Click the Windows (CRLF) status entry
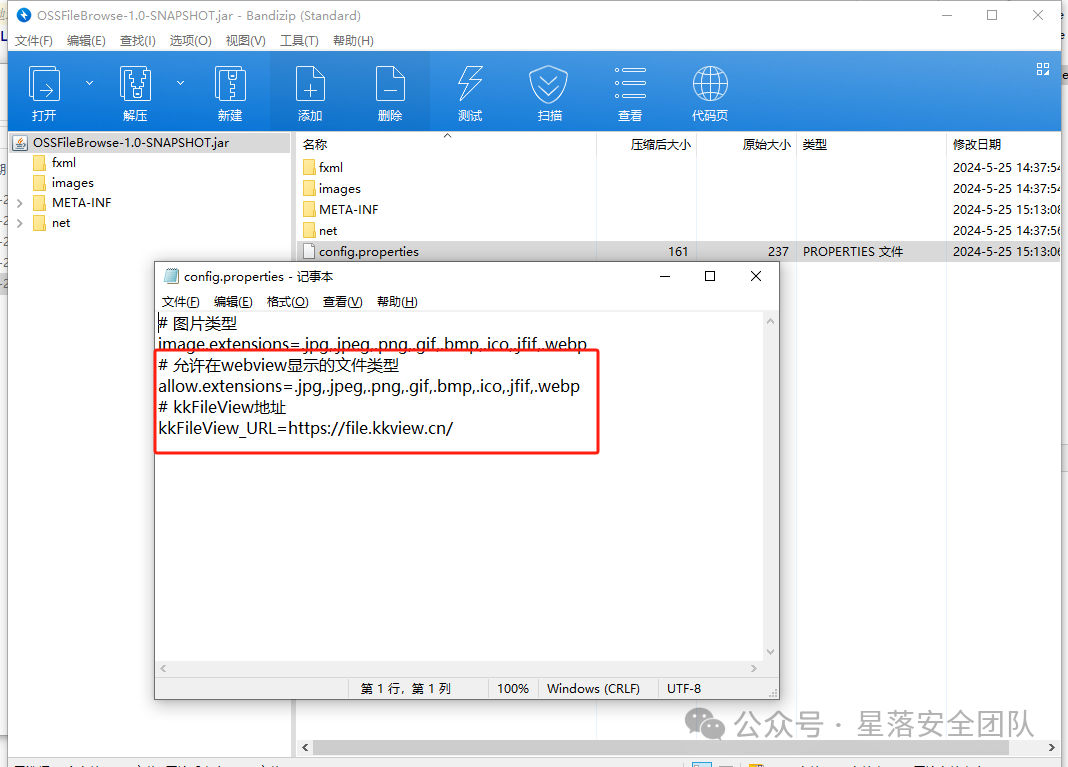This screenshot has width=1068, height=767. [x=593, y=689]
